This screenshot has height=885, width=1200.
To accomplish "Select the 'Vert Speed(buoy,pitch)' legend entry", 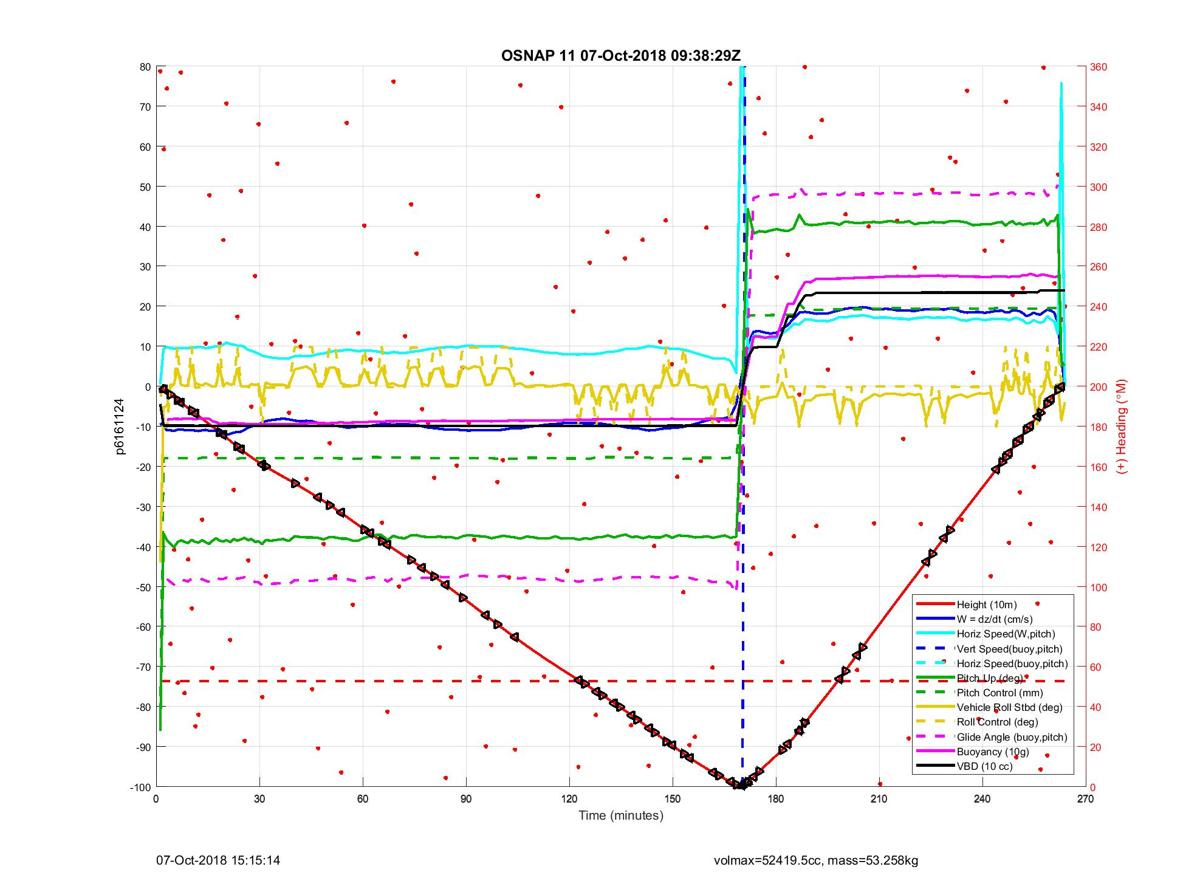I will point(1010,649).
